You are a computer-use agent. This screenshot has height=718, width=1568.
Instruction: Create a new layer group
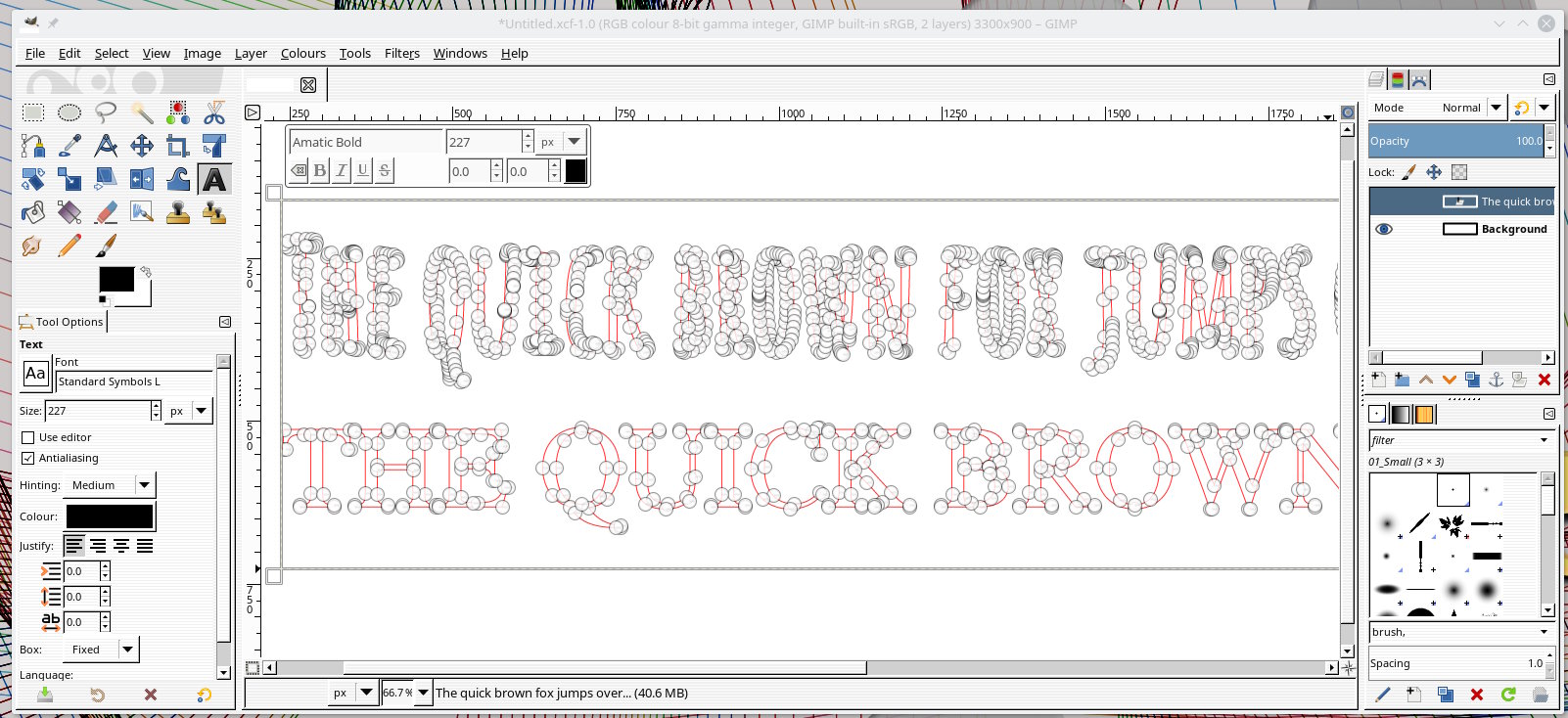pos(1402,380)
